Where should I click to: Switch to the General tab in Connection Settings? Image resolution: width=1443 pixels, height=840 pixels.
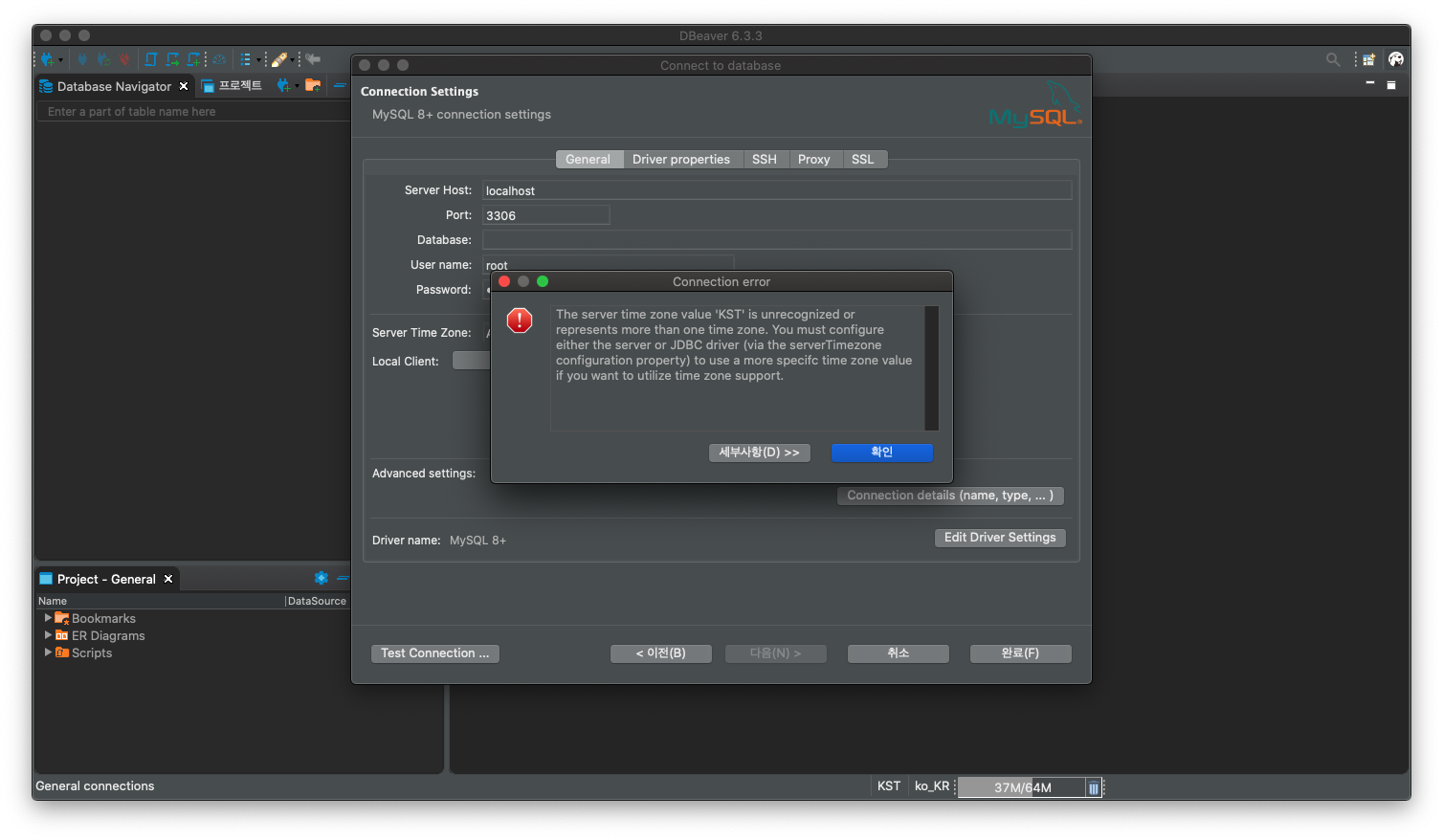pos(588,160)
